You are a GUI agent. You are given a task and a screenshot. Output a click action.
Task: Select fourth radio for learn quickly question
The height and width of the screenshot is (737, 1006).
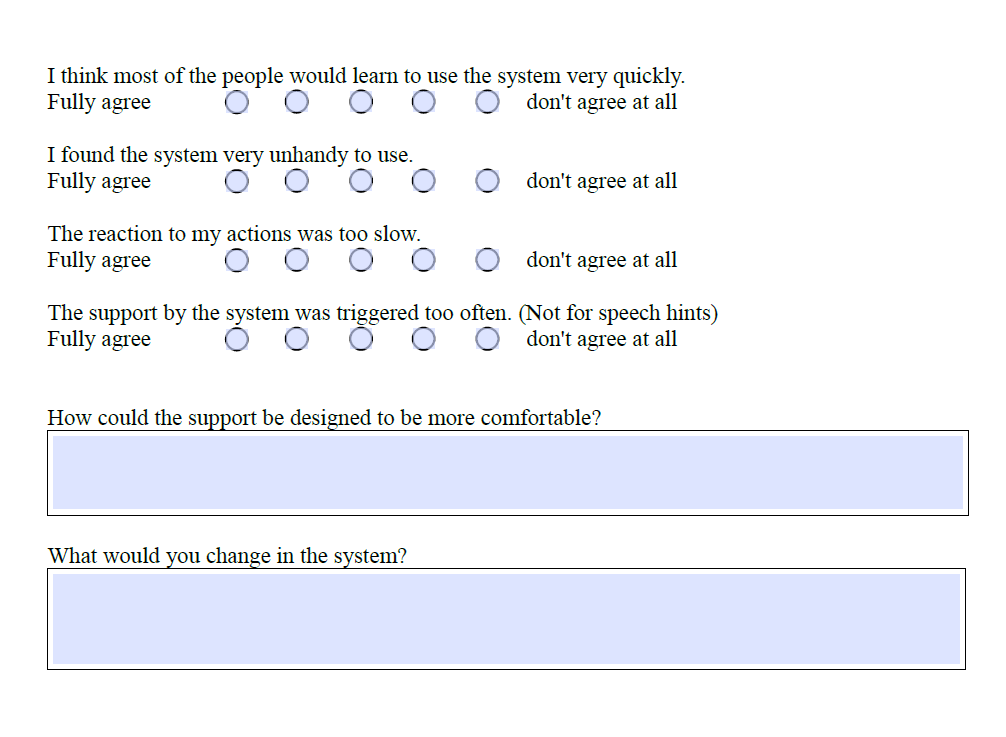(x=423, y=102)
